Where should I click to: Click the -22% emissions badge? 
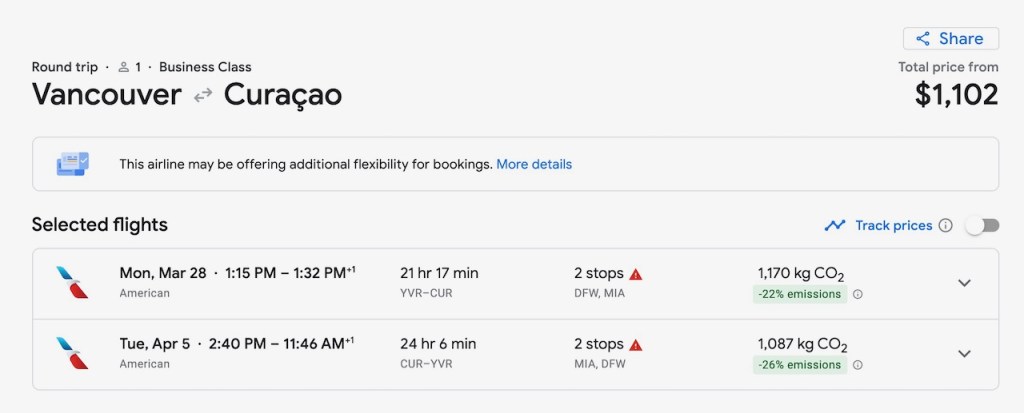point(799,295)
